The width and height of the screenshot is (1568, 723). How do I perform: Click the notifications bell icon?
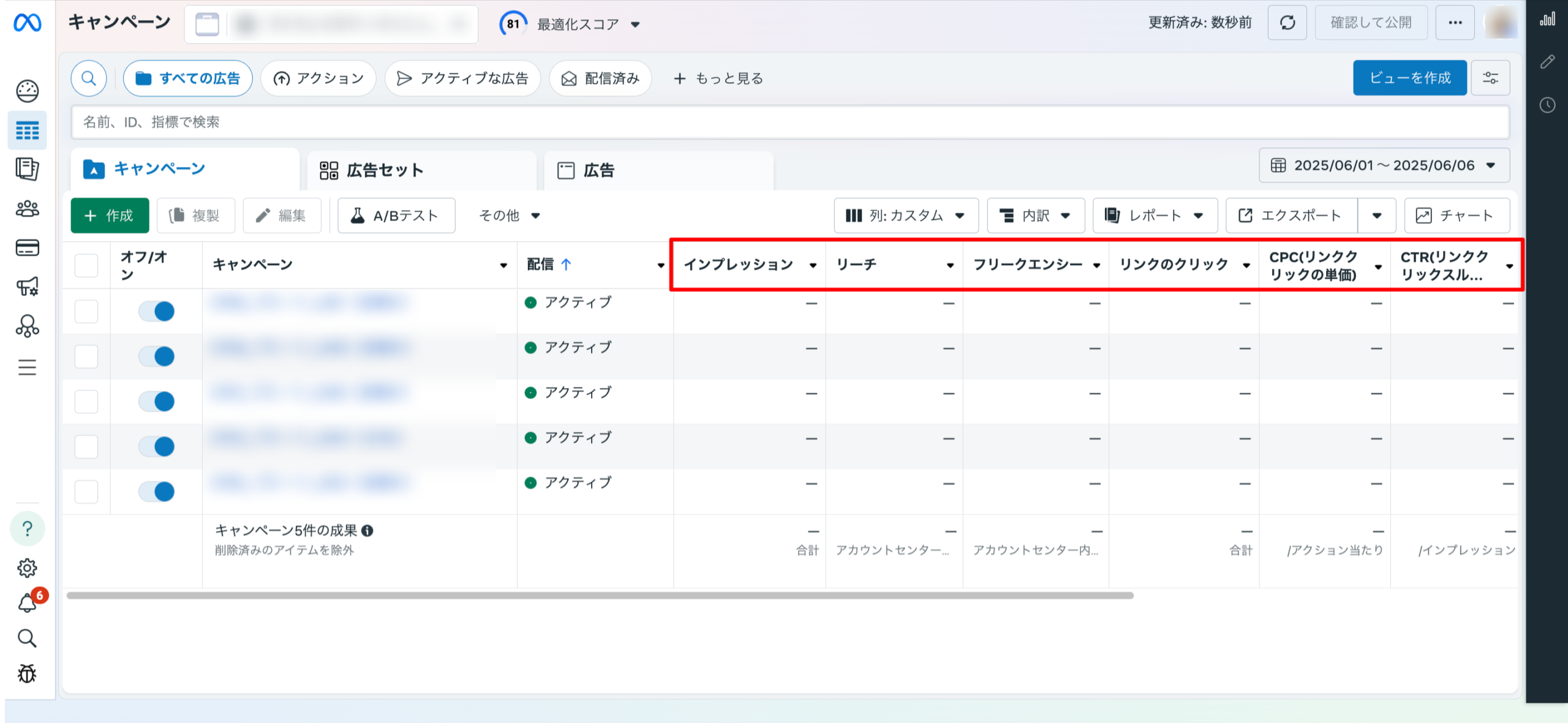28,603
